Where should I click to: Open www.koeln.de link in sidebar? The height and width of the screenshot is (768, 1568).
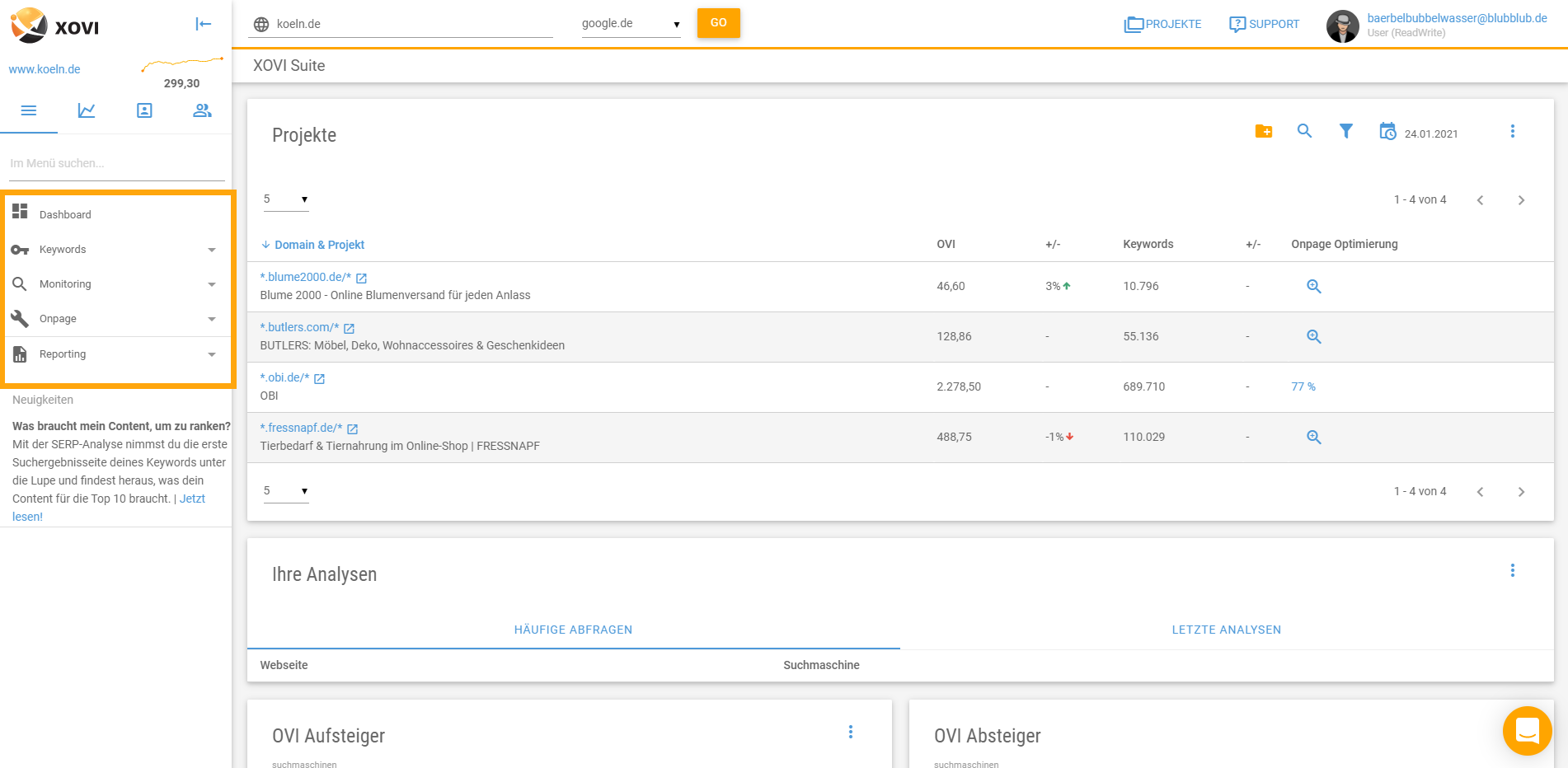pyautogui.click(x=45, y=69)
